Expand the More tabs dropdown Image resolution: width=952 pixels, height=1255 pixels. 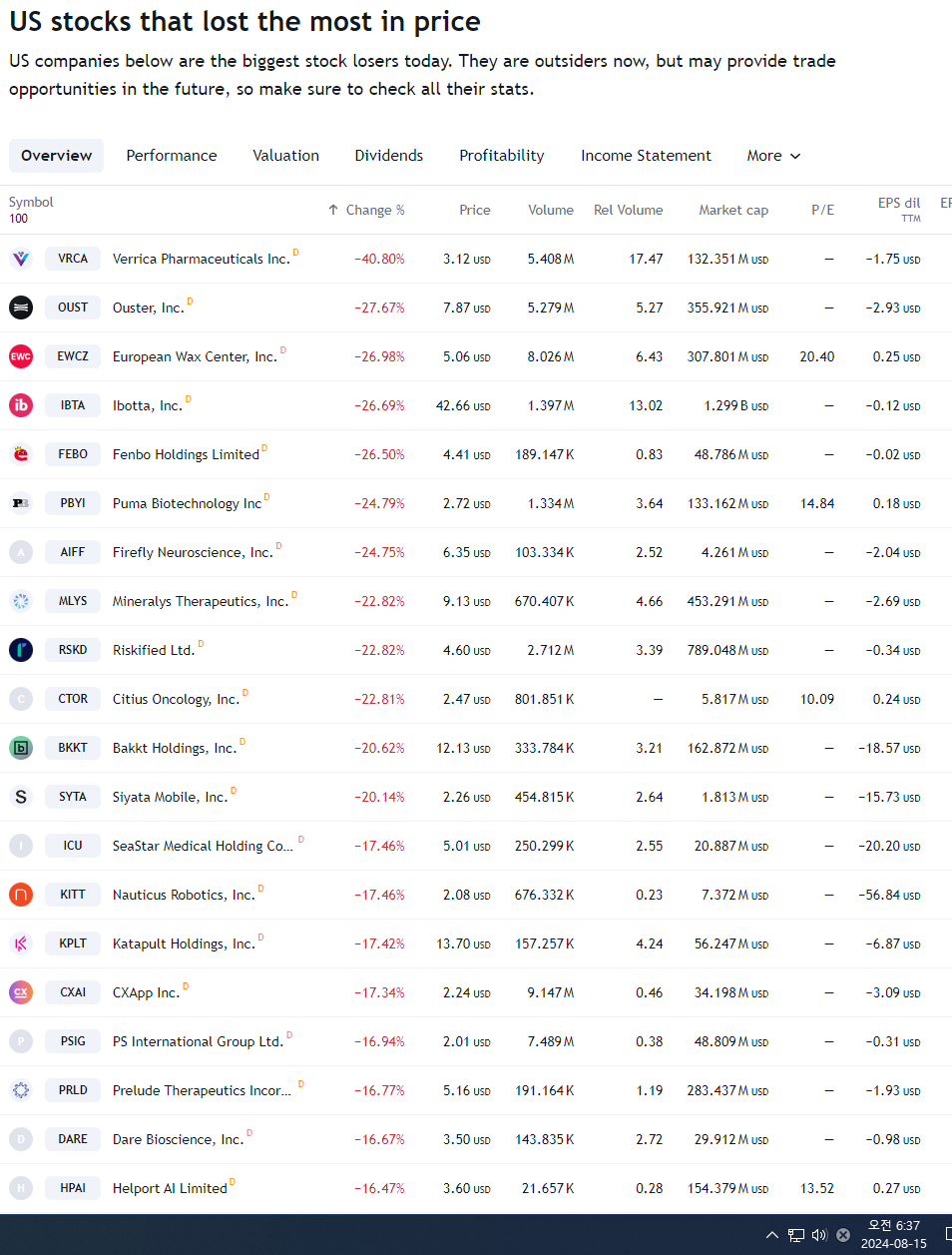click(773, 156)
